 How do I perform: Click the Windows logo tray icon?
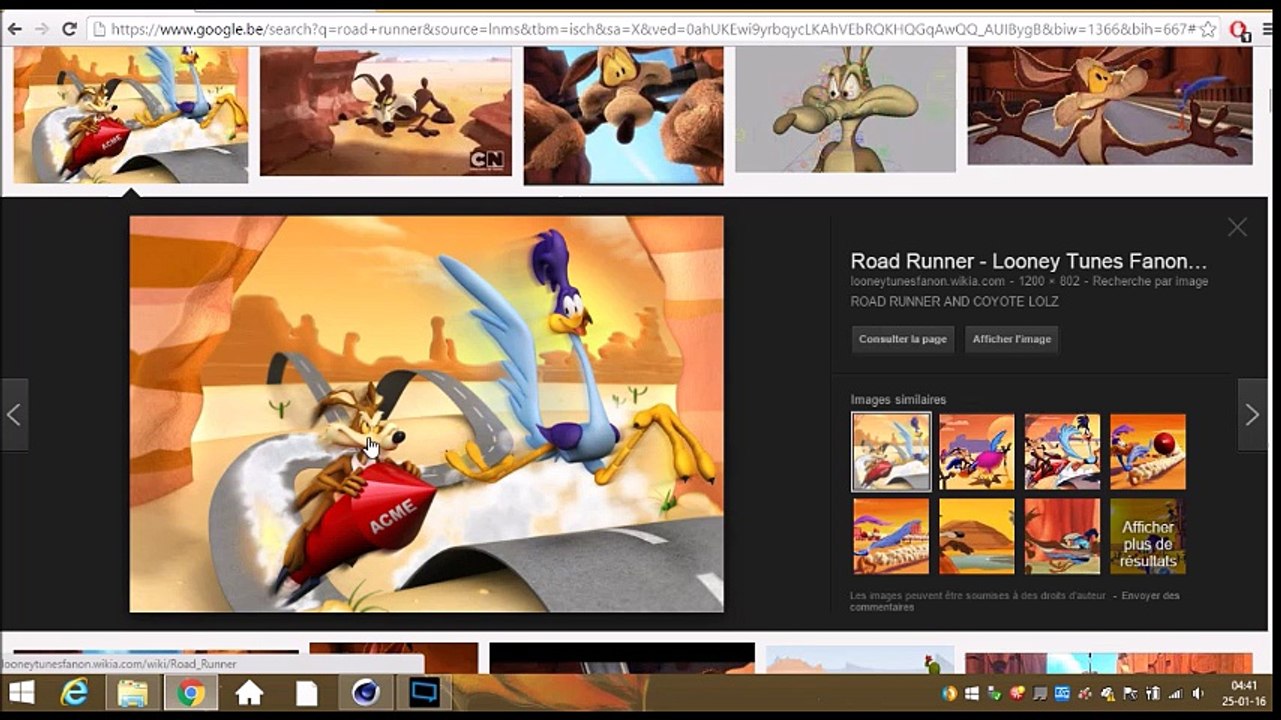[972, 693]
